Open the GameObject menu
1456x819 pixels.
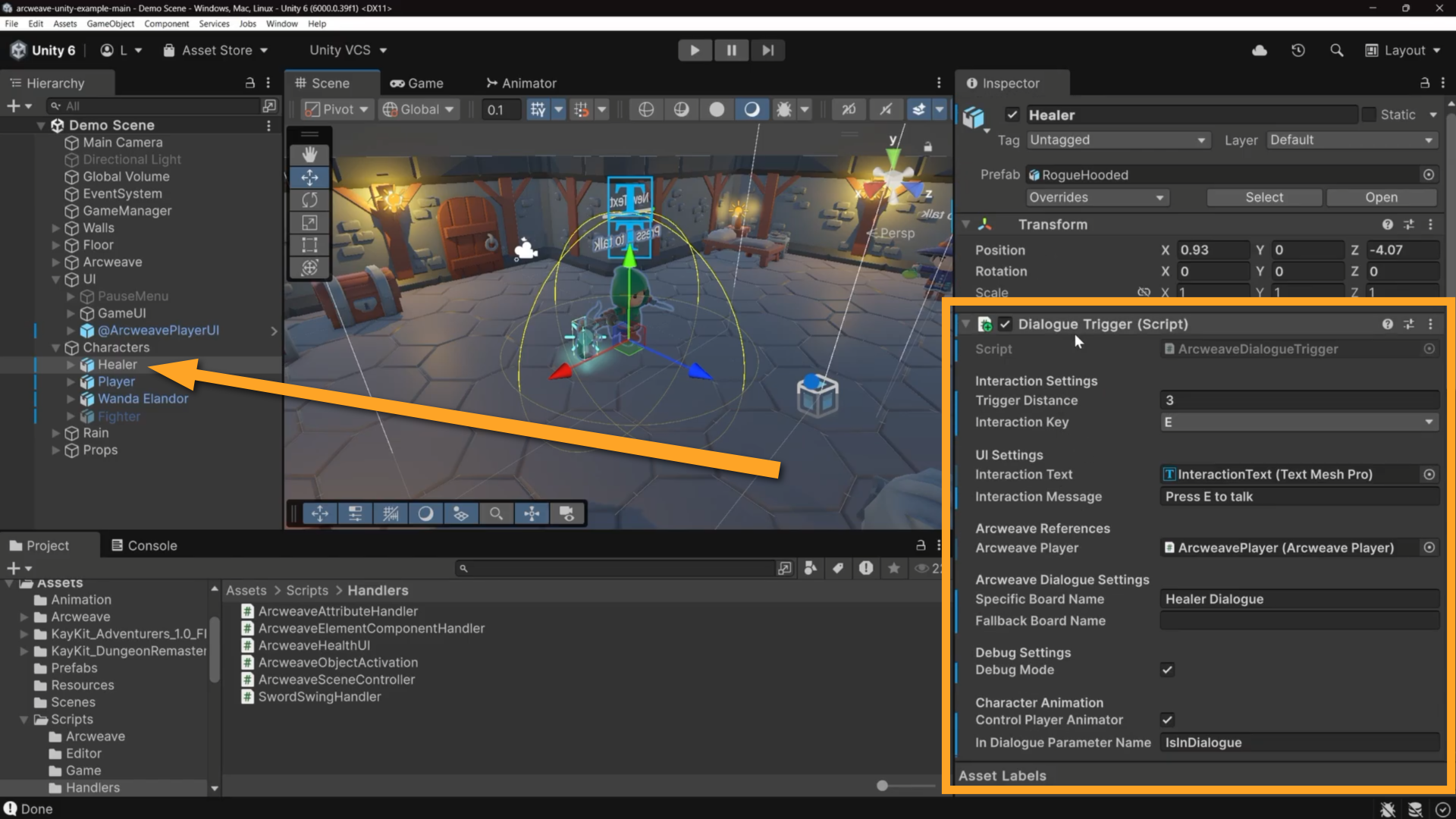coord(111,24)
